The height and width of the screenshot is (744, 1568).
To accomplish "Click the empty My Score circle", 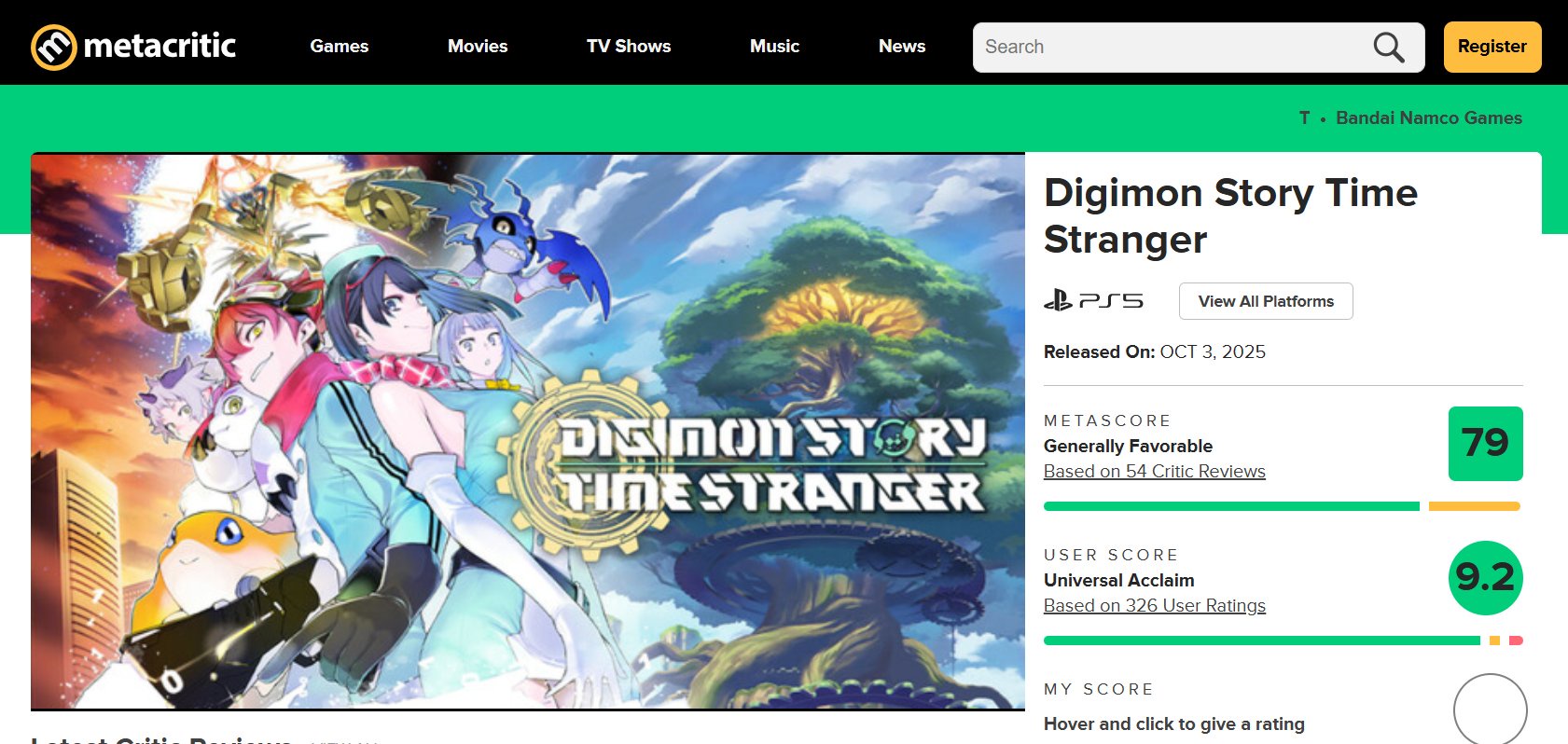I will (1490, 709).
